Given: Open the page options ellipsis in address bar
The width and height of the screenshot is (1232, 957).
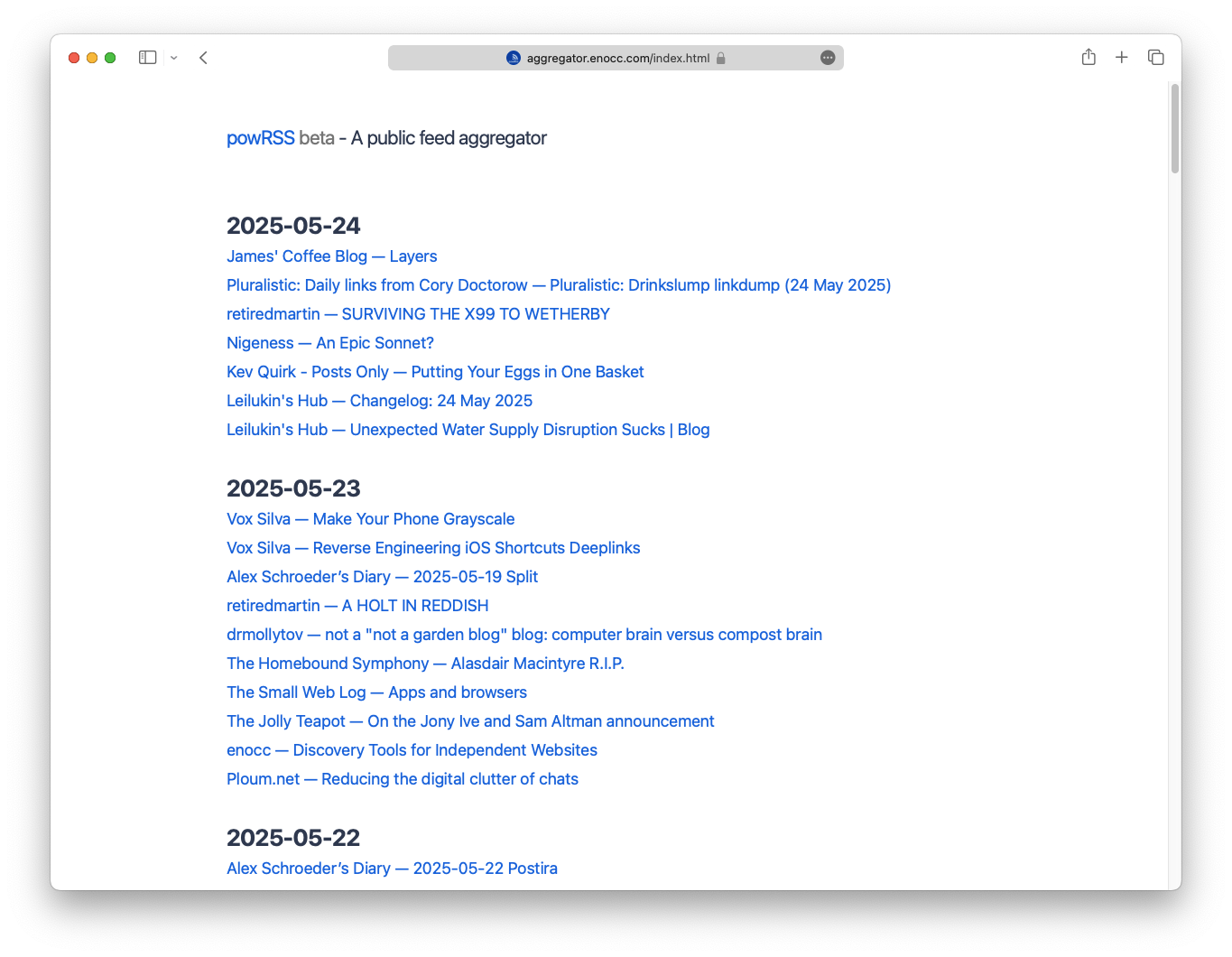Looking at the screenshot, I should [x=828, y=58].
